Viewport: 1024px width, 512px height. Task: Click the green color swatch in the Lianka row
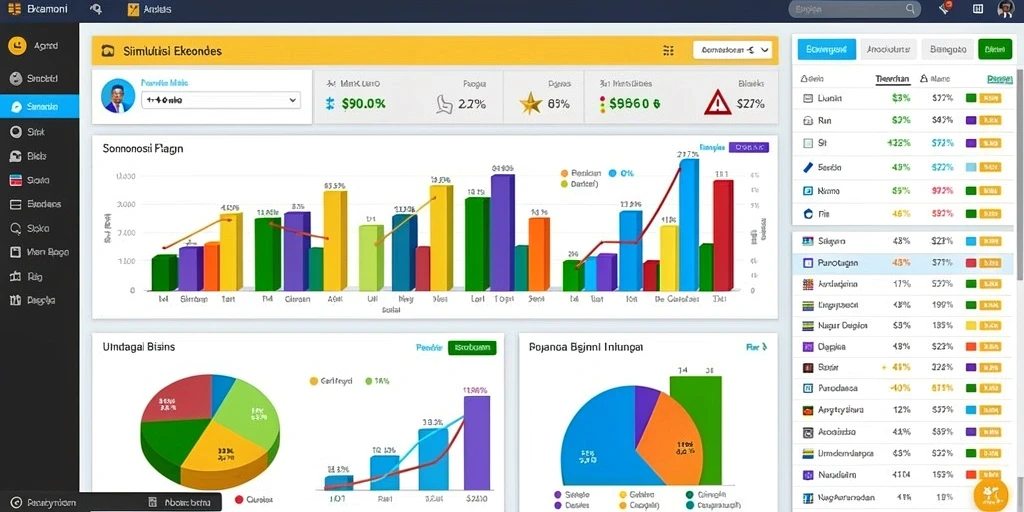click(970, 98)
